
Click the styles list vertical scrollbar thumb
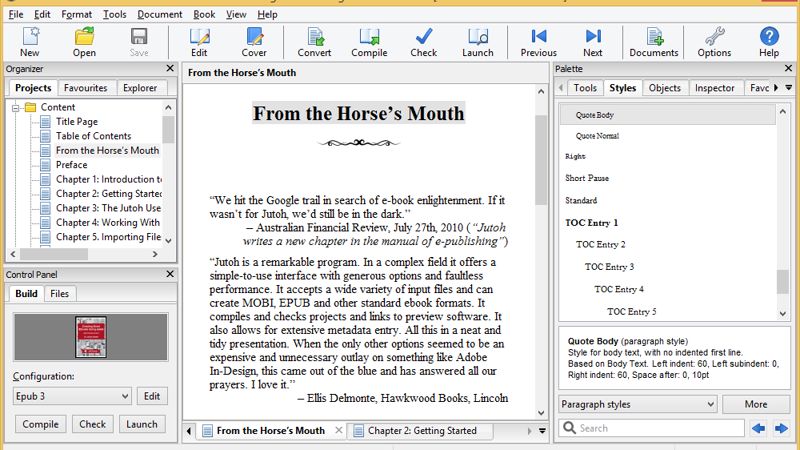783,282
